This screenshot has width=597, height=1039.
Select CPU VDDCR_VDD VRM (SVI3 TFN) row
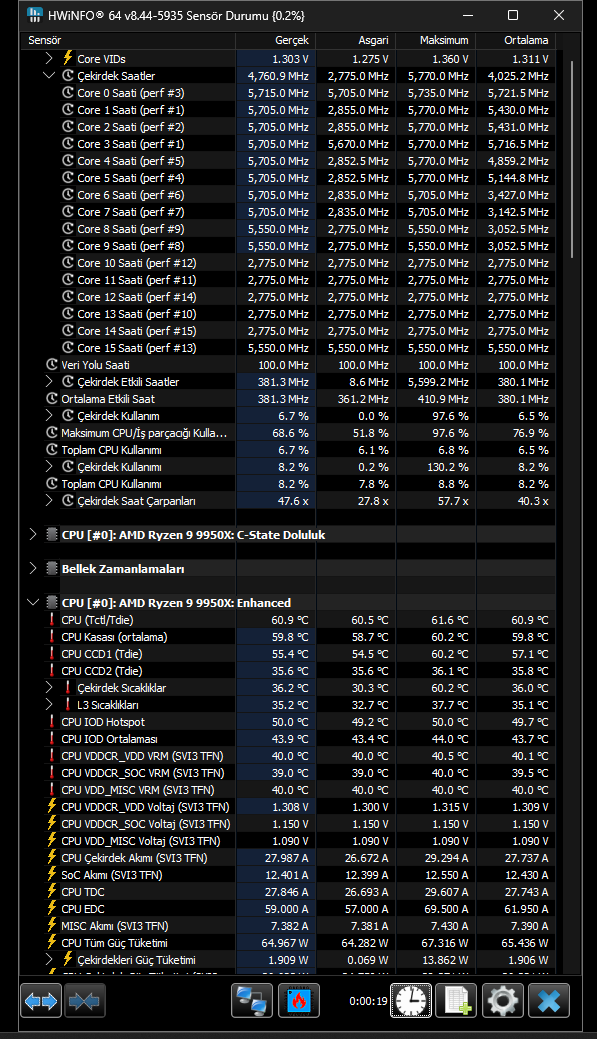pos(289,755)
